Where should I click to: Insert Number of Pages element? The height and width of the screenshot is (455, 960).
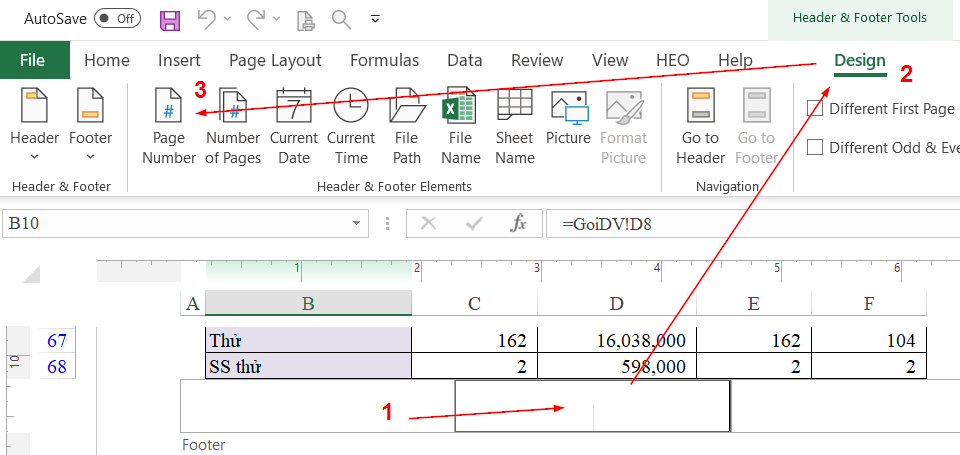233,125
